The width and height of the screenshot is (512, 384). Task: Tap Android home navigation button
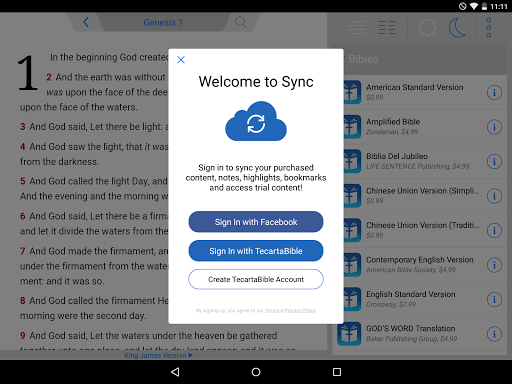point(256,372)
